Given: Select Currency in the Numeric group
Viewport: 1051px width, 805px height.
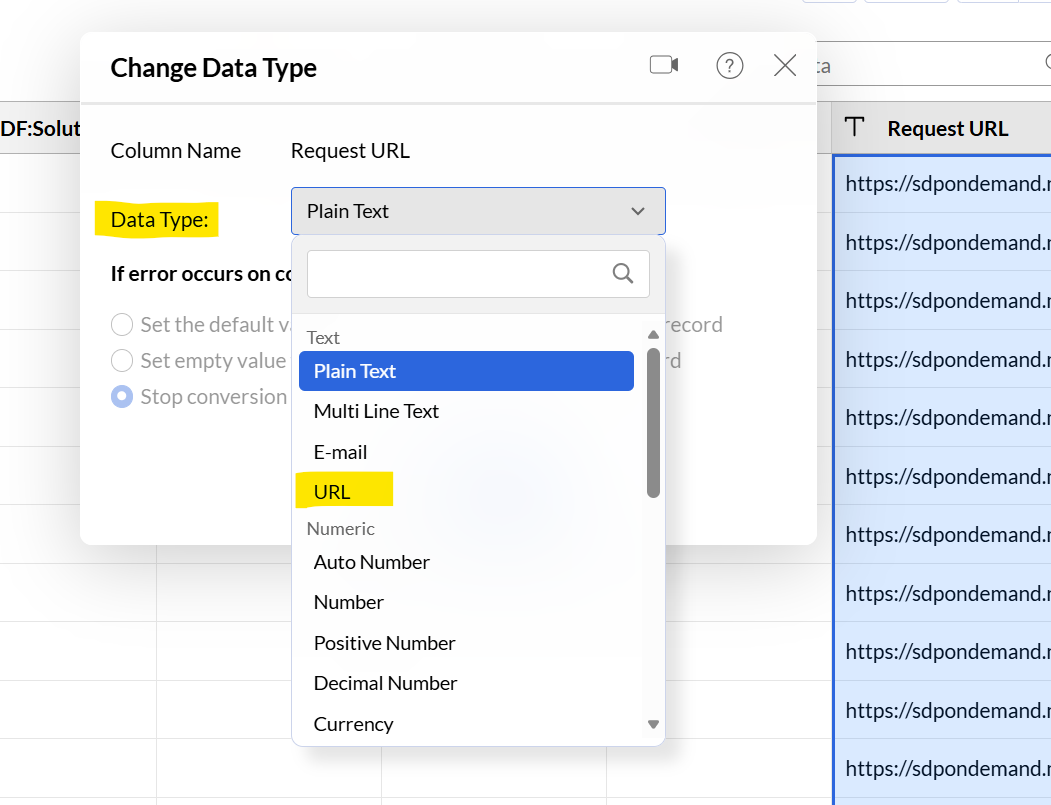Looking at the screenshot, I should click(x=353, y=724).
